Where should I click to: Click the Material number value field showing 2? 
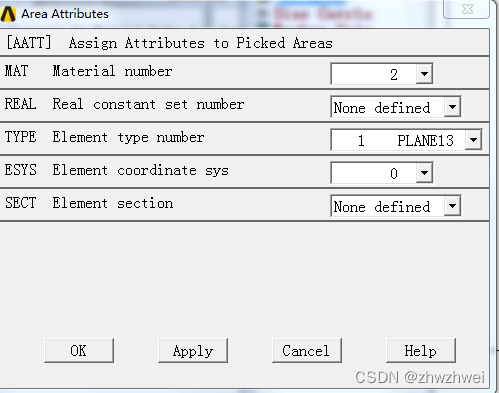click(374, 74)
